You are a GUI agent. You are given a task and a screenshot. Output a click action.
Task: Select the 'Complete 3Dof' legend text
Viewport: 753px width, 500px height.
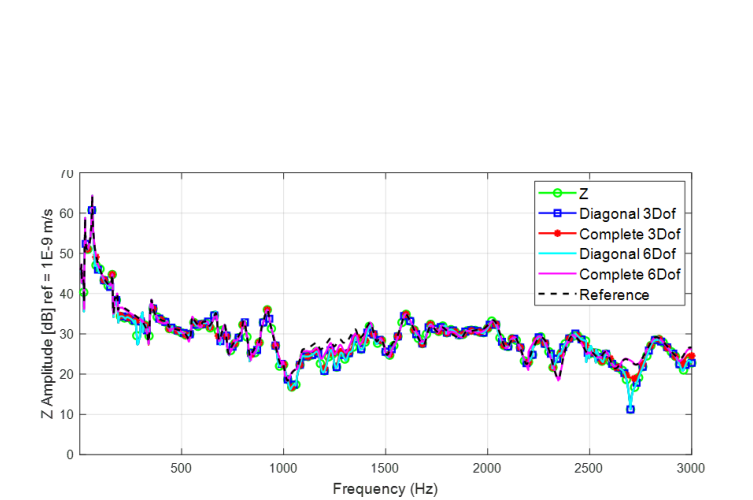[629, 234]
